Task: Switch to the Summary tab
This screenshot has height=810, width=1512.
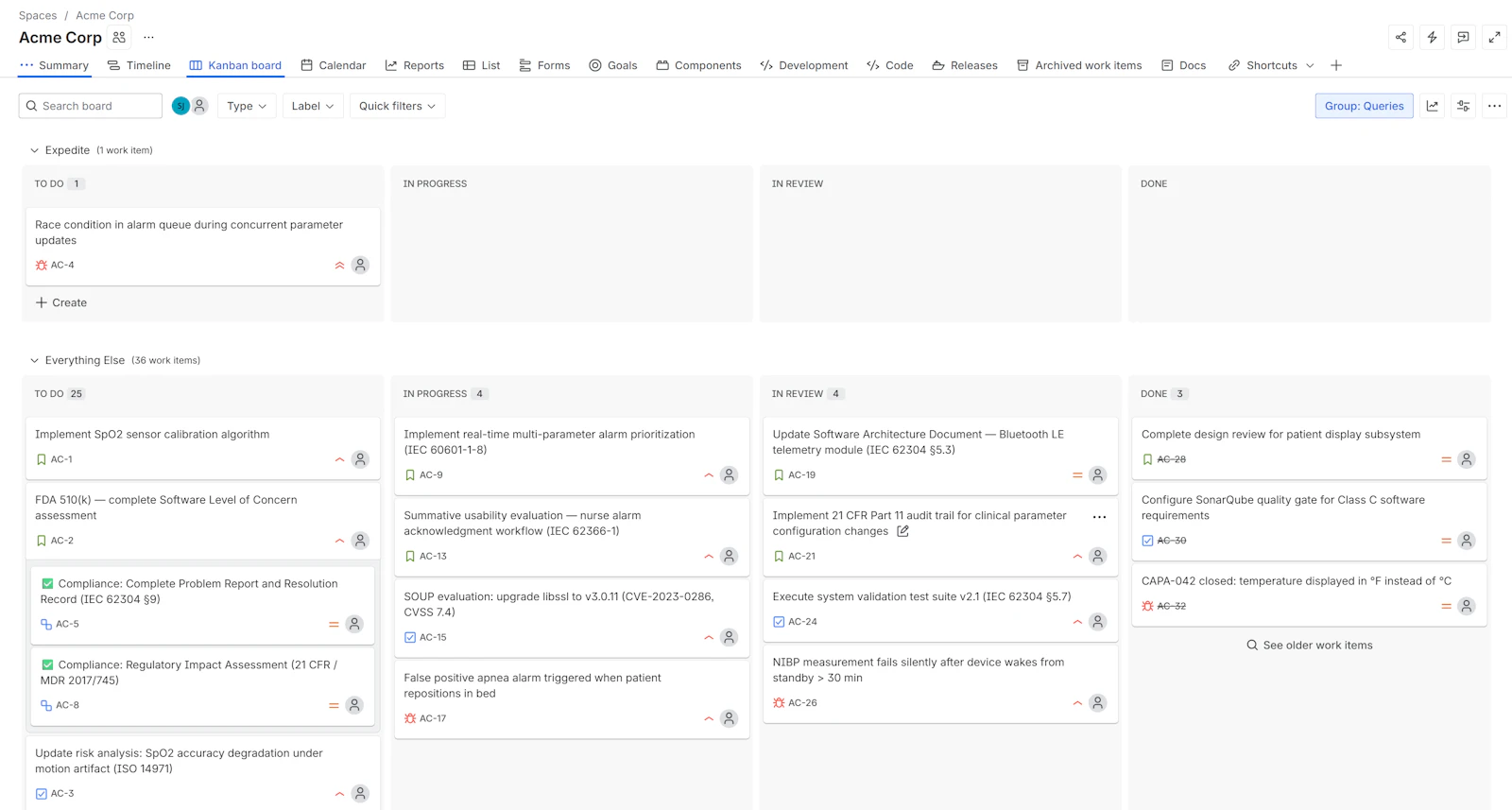Action: [54, 65]
